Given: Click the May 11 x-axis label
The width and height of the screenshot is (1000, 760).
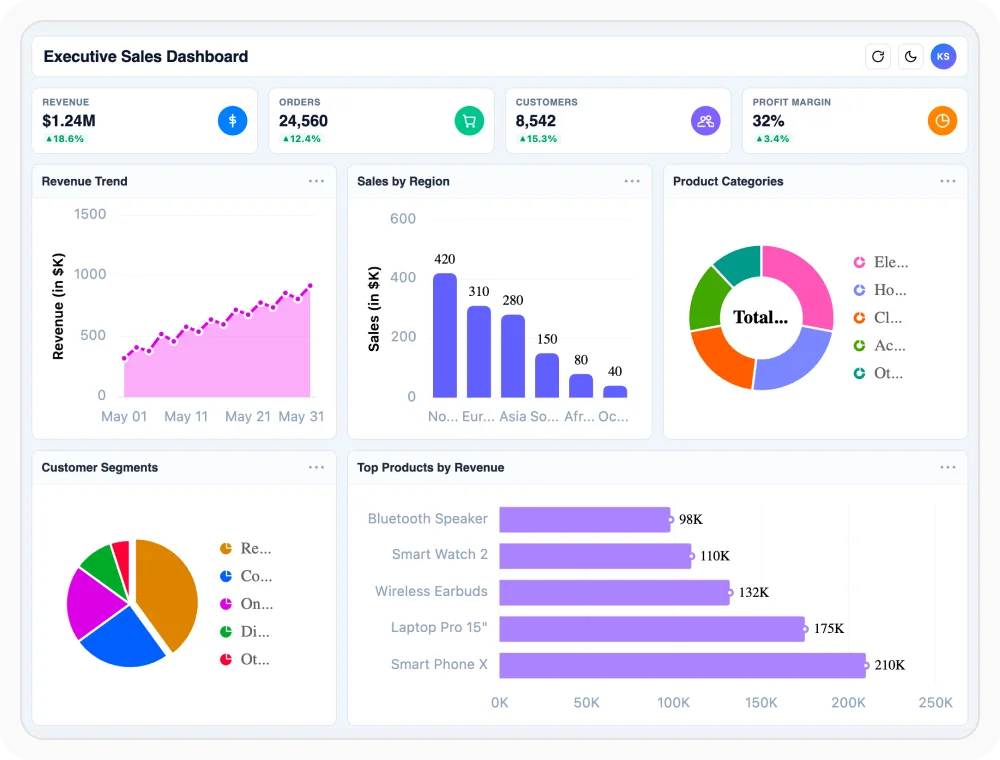Looking at the screenshot, I should (x=186, y=416).
